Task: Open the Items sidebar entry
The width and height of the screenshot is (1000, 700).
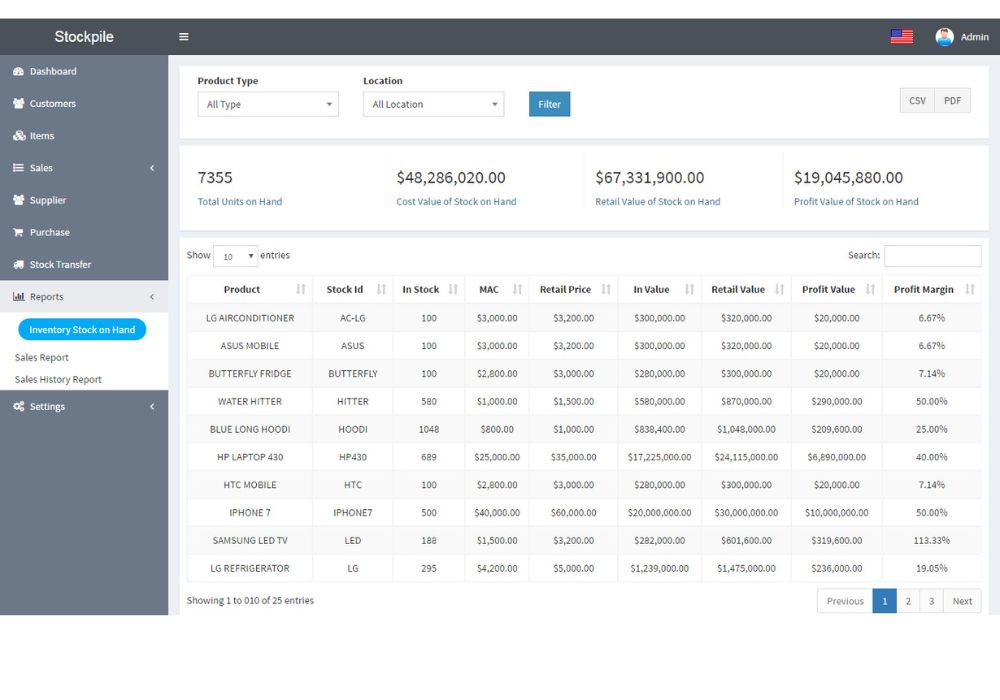Action: (x=41, y=136)
